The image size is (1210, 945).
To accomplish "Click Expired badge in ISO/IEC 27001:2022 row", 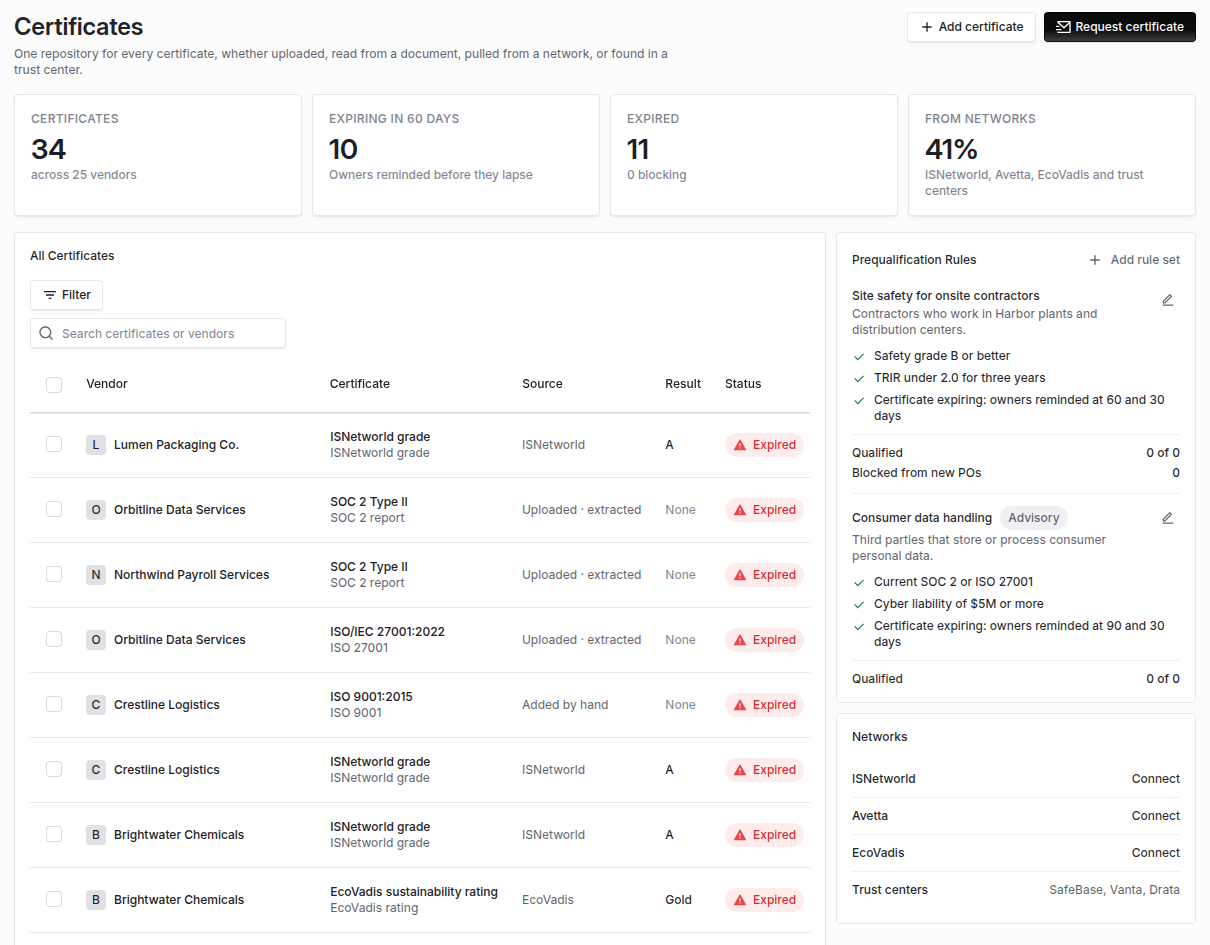I will click(764, 640).
